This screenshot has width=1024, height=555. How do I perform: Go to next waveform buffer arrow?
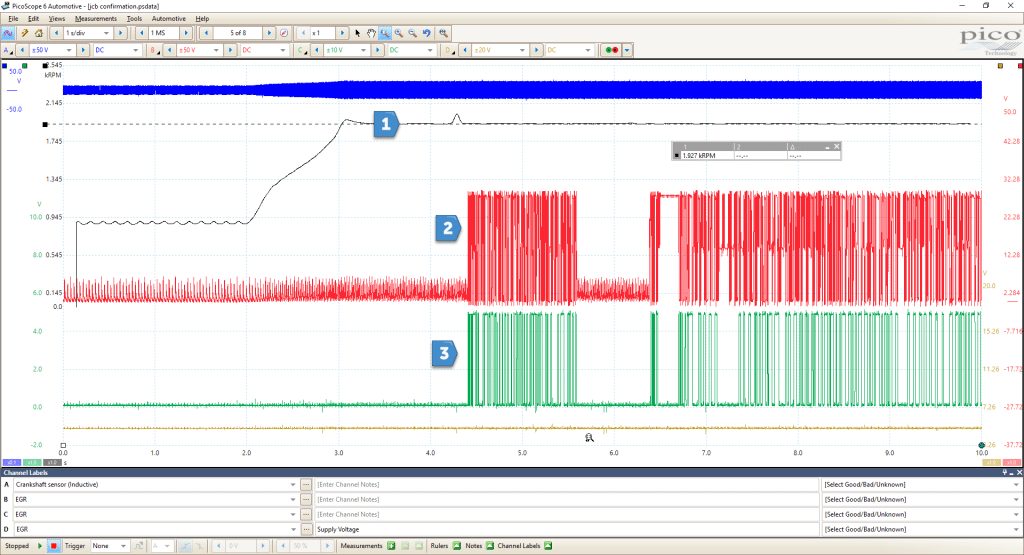coord(268,33)
